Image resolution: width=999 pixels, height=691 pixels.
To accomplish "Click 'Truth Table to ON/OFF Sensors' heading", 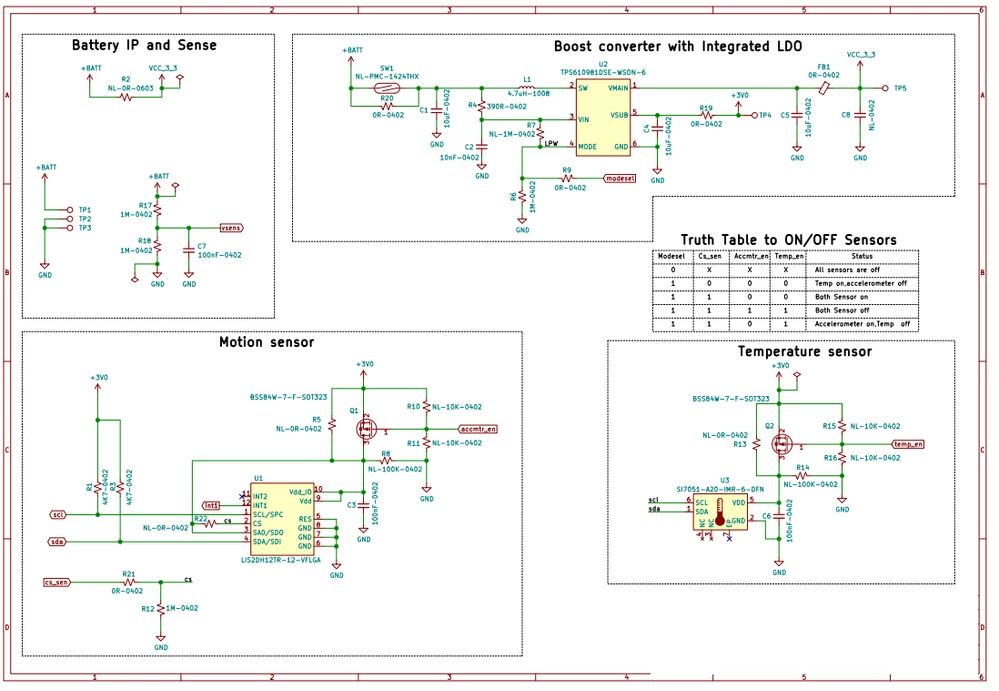I will tap(789, 240).
